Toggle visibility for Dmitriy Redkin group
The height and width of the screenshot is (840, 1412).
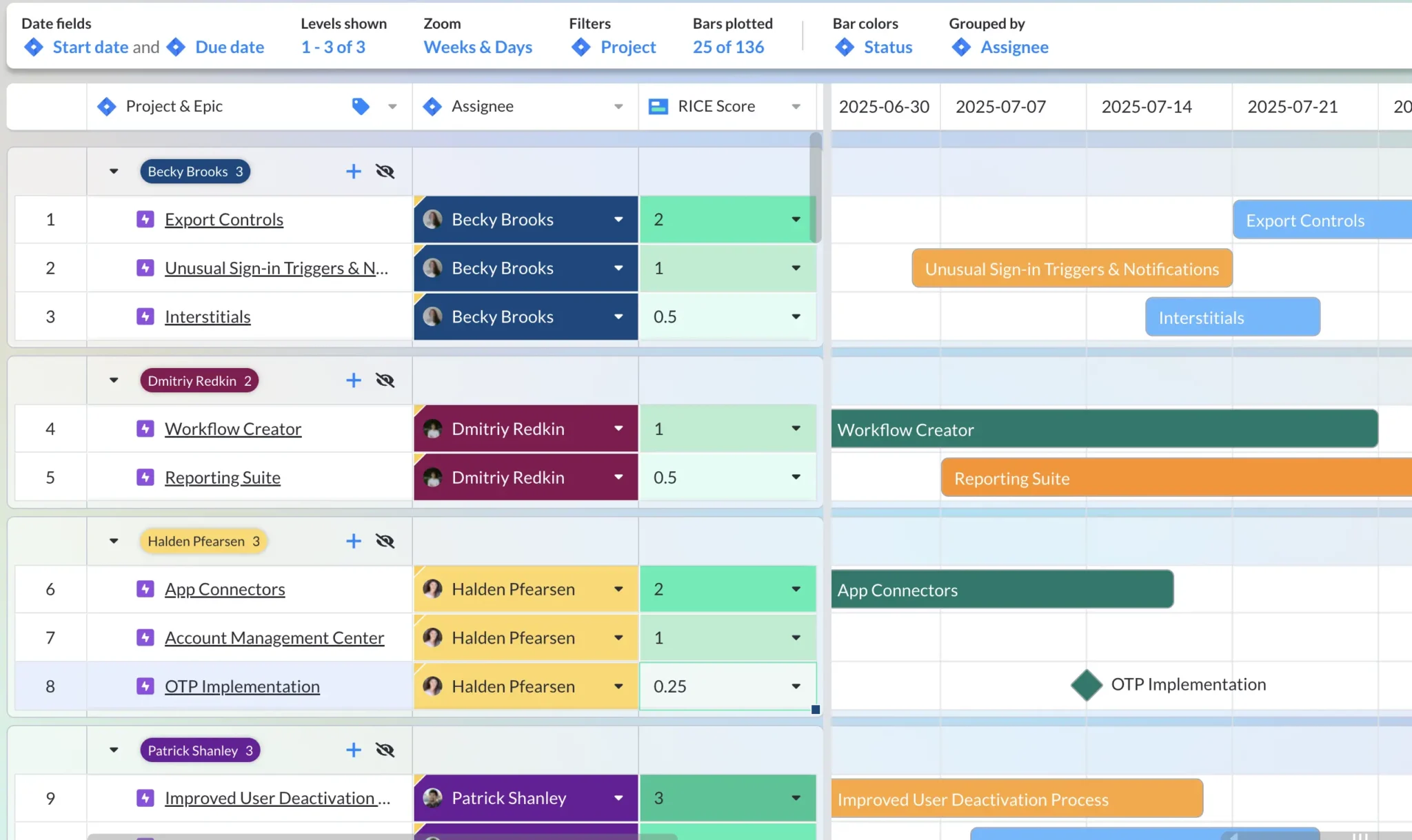click(x=384, y=379)
